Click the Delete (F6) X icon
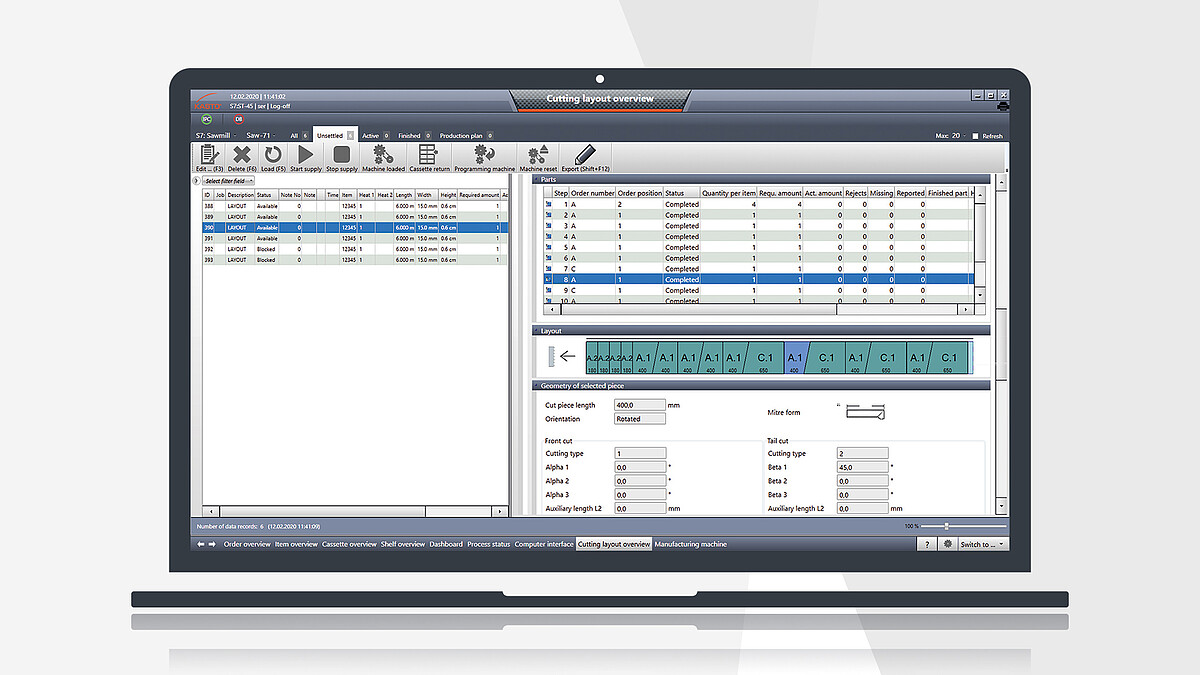The image size is (1200, 675). 242,155
